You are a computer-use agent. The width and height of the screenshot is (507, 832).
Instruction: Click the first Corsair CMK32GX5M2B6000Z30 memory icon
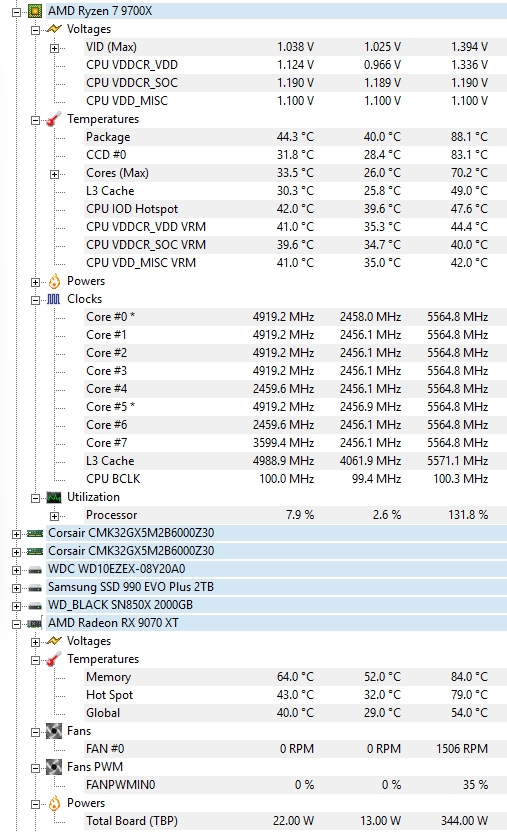[34, 533]
